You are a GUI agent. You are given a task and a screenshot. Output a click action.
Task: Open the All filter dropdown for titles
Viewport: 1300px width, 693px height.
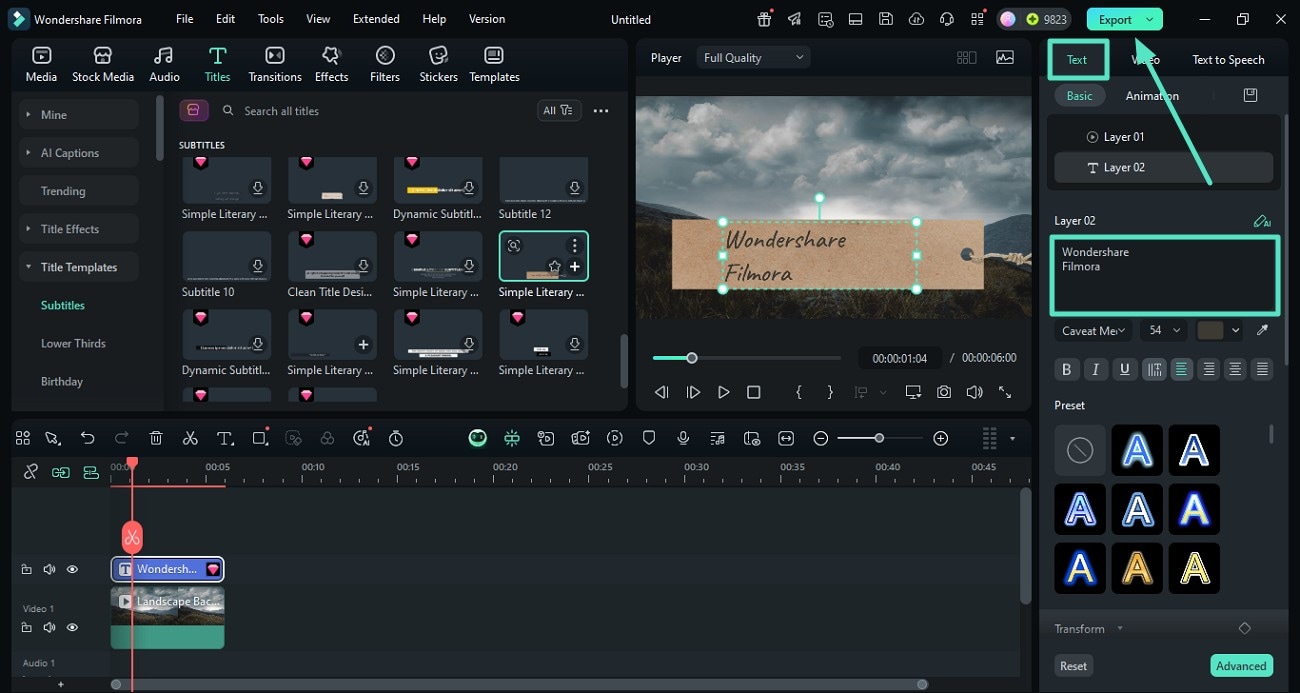pos(559,111)
